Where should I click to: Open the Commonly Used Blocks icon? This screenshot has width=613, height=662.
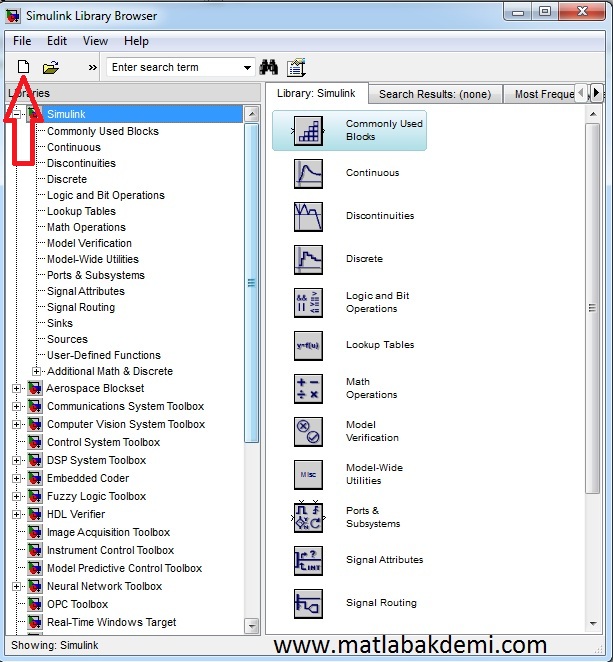click(x=308, y=131)
